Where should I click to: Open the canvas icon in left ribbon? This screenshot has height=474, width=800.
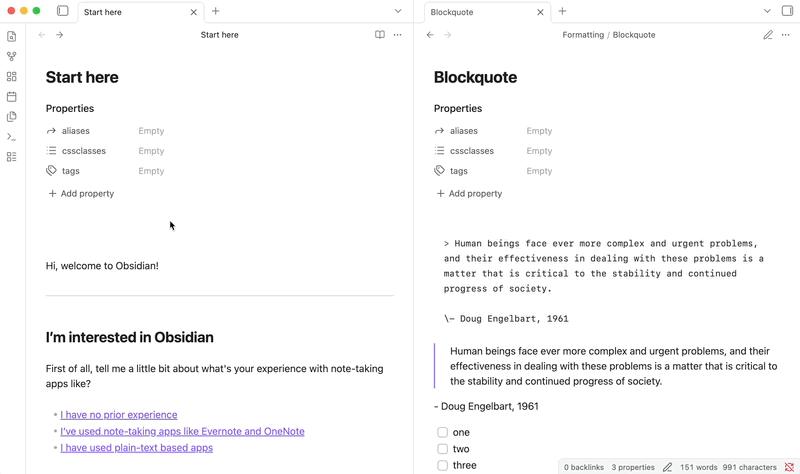[11, 77]
